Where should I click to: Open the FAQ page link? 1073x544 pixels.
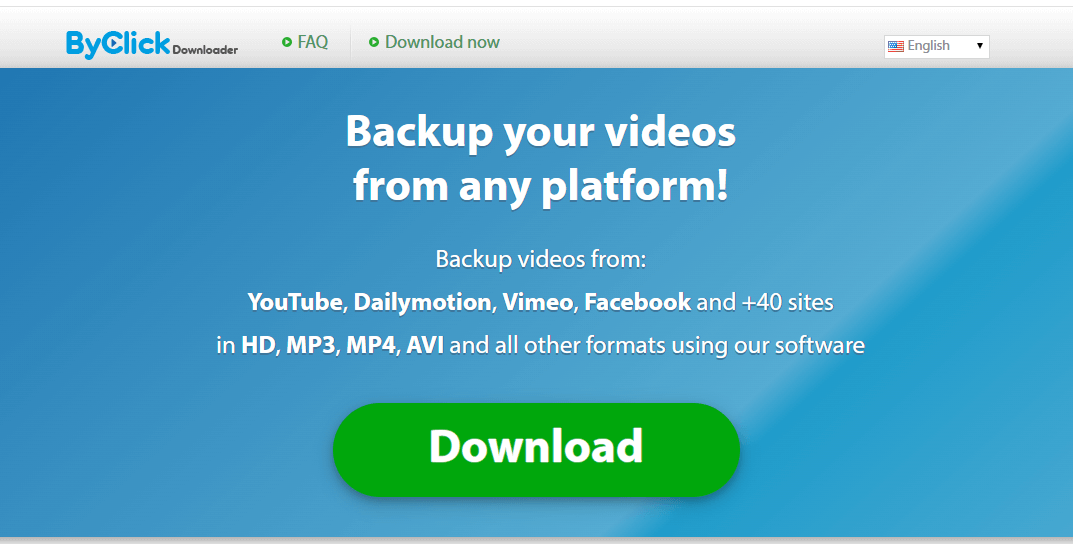[x=313, y=42]
